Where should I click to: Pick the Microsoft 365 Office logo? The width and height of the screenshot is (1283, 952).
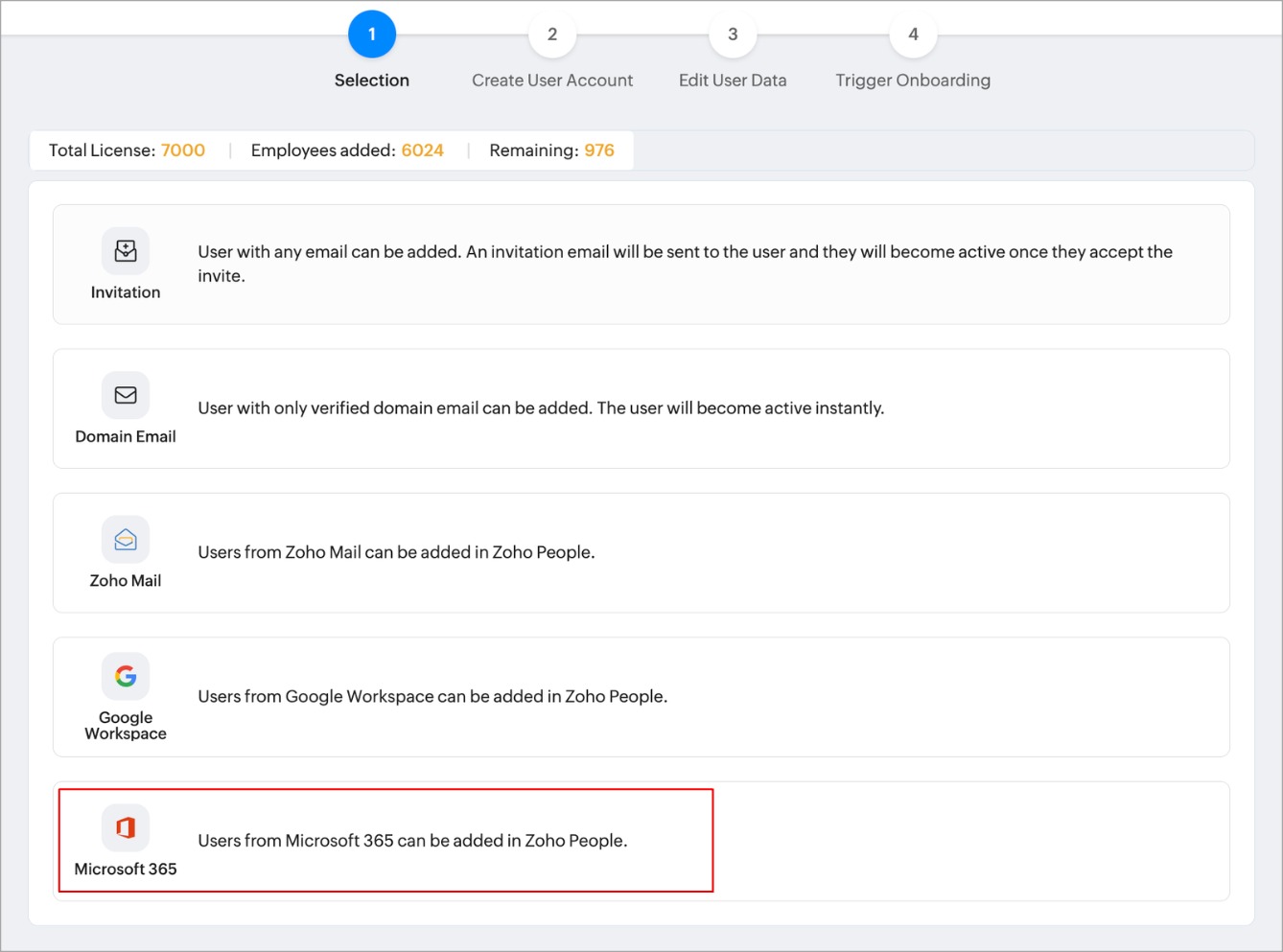(x=126, y=827)
